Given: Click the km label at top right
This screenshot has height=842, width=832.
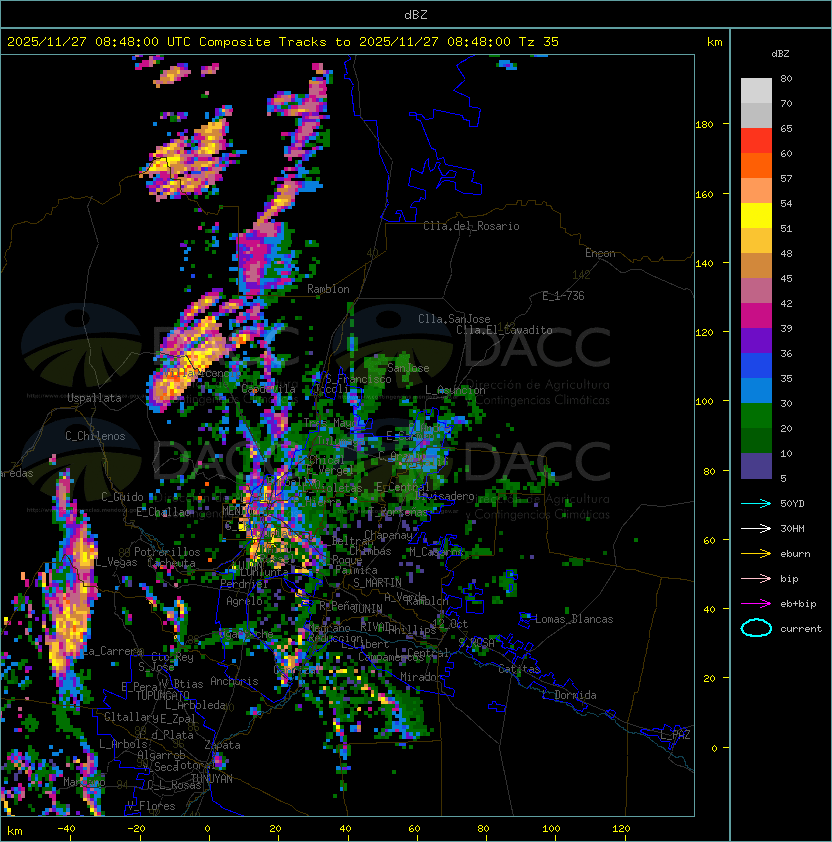Looking at the screenshot, I should tap(714, 42).
